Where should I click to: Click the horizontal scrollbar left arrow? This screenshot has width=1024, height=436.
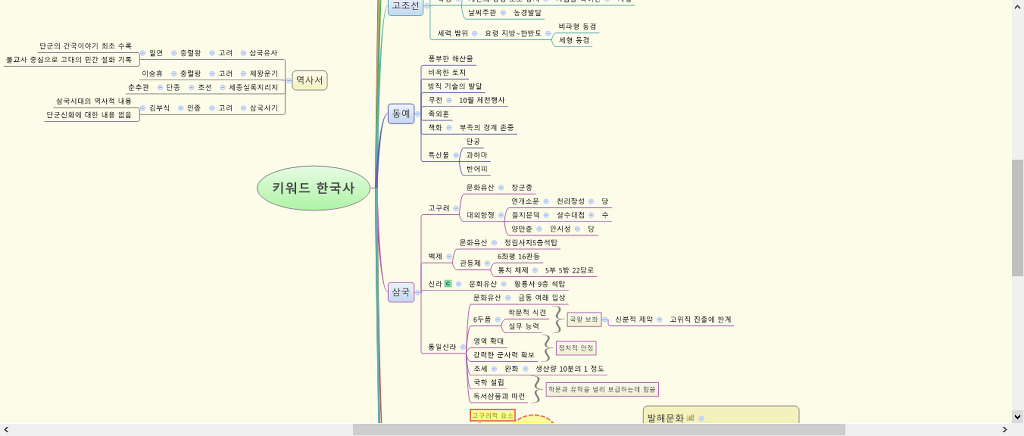7,429
